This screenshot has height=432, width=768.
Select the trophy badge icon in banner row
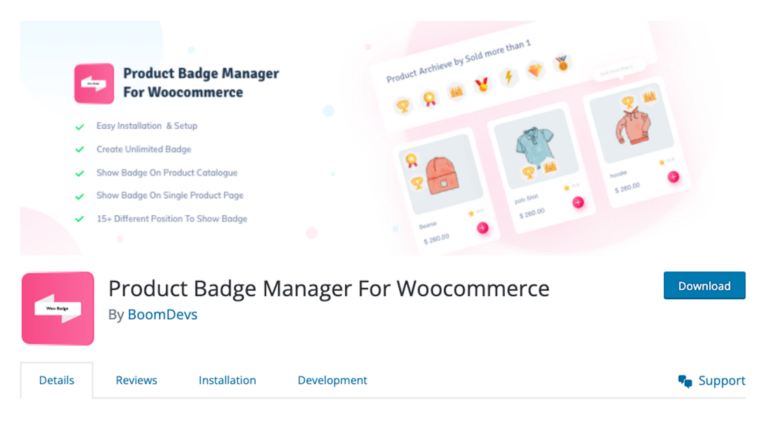pos(403,105)
